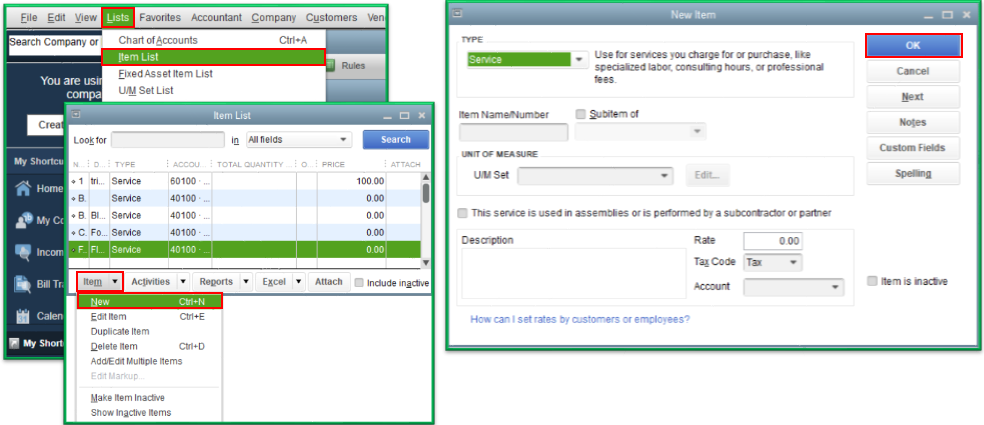Click the New Item window menu icon

coord(457,13)
